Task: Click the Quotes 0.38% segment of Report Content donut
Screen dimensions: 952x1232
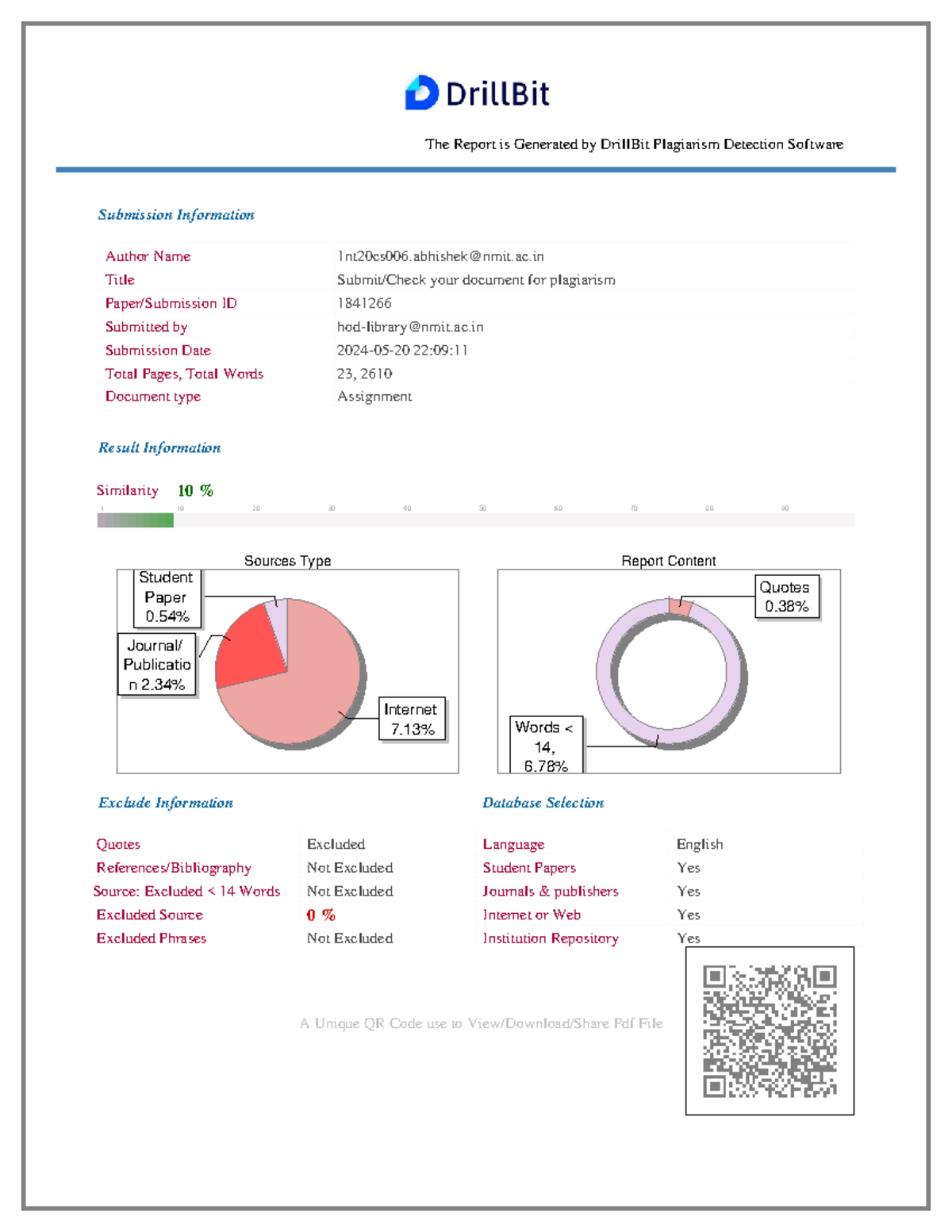Action: point(678,607)
